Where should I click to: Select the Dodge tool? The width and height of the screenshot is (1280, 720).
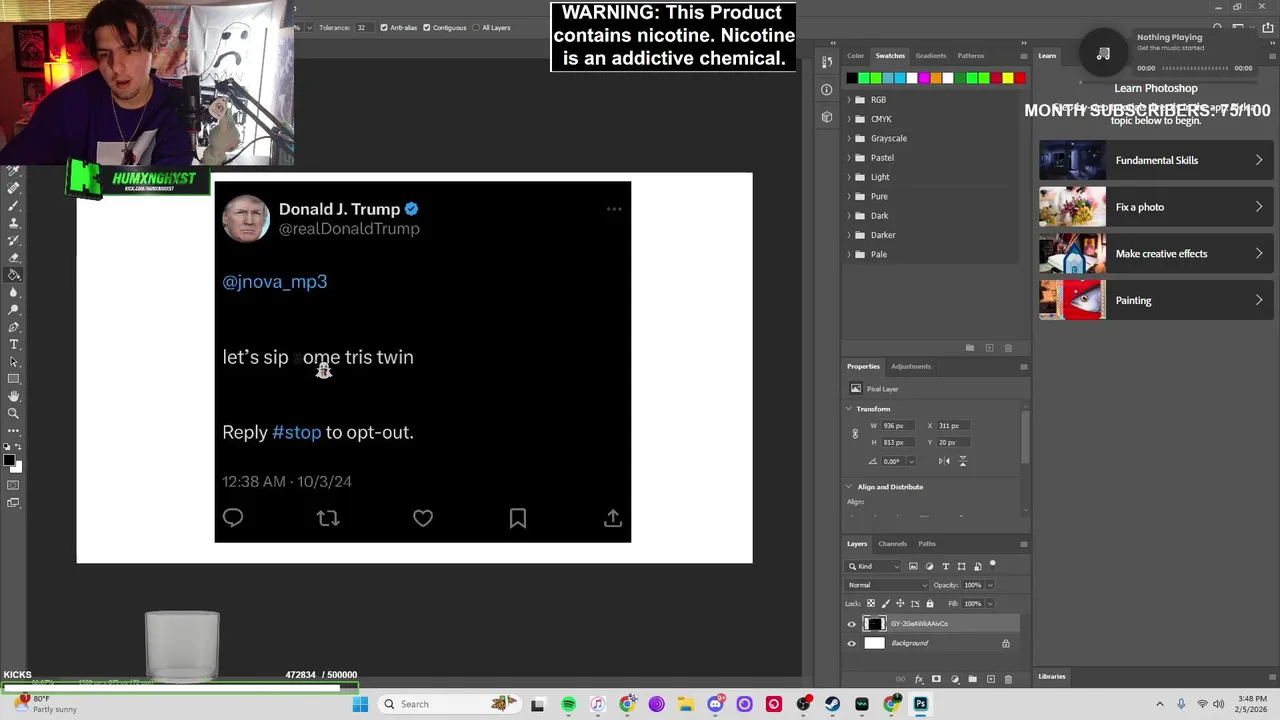point(14,309)
